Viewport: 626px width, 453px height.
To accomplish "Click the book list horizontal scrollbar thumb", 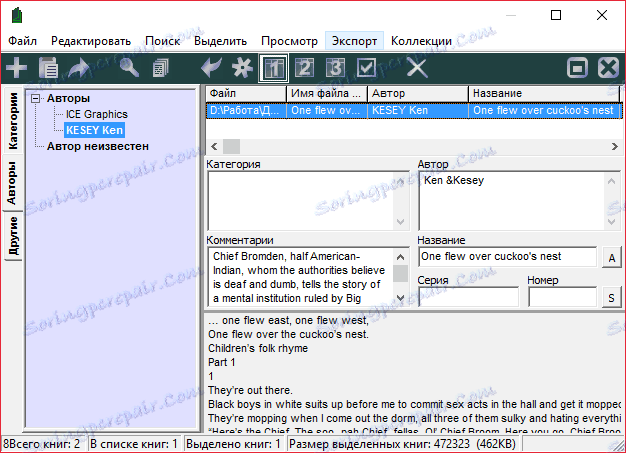I will (232, 146).
